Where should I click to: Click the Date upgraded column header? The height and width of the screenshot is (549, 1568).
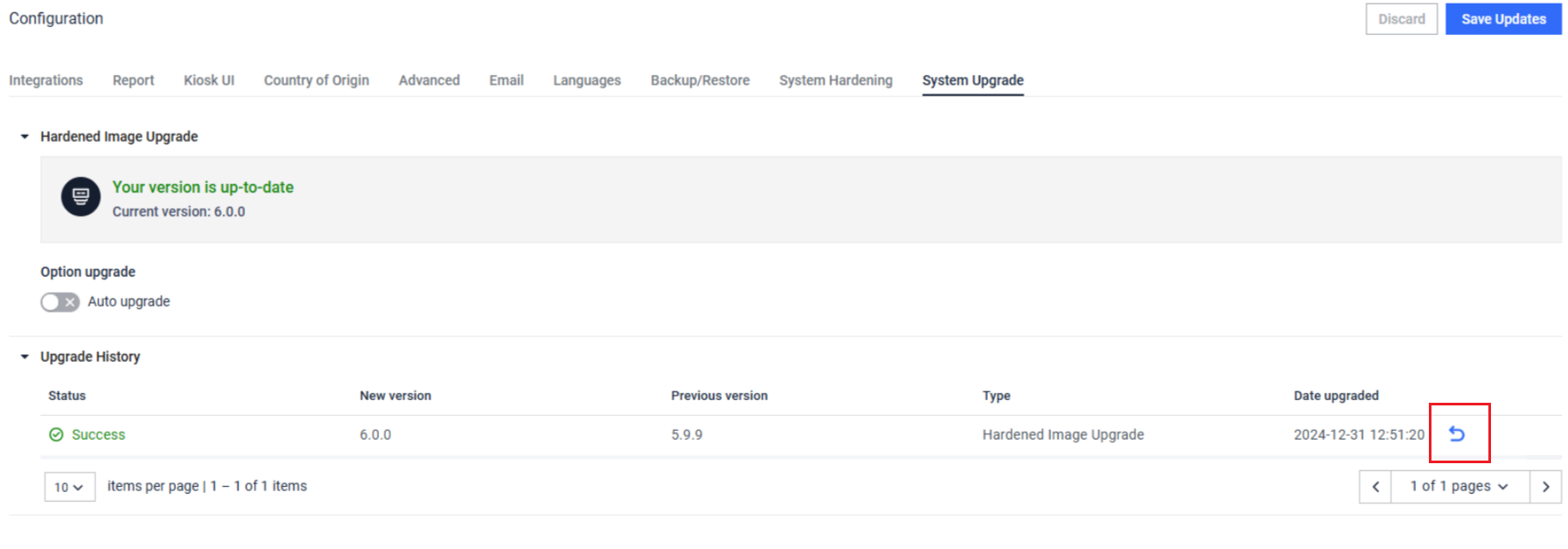(1336, 396)
